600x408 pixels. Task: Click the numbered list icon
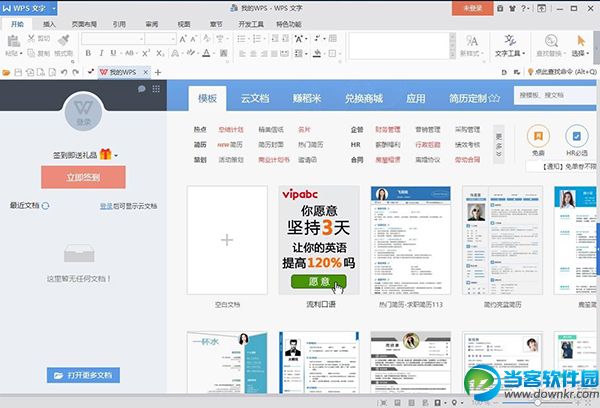click(x=257, y=39)
